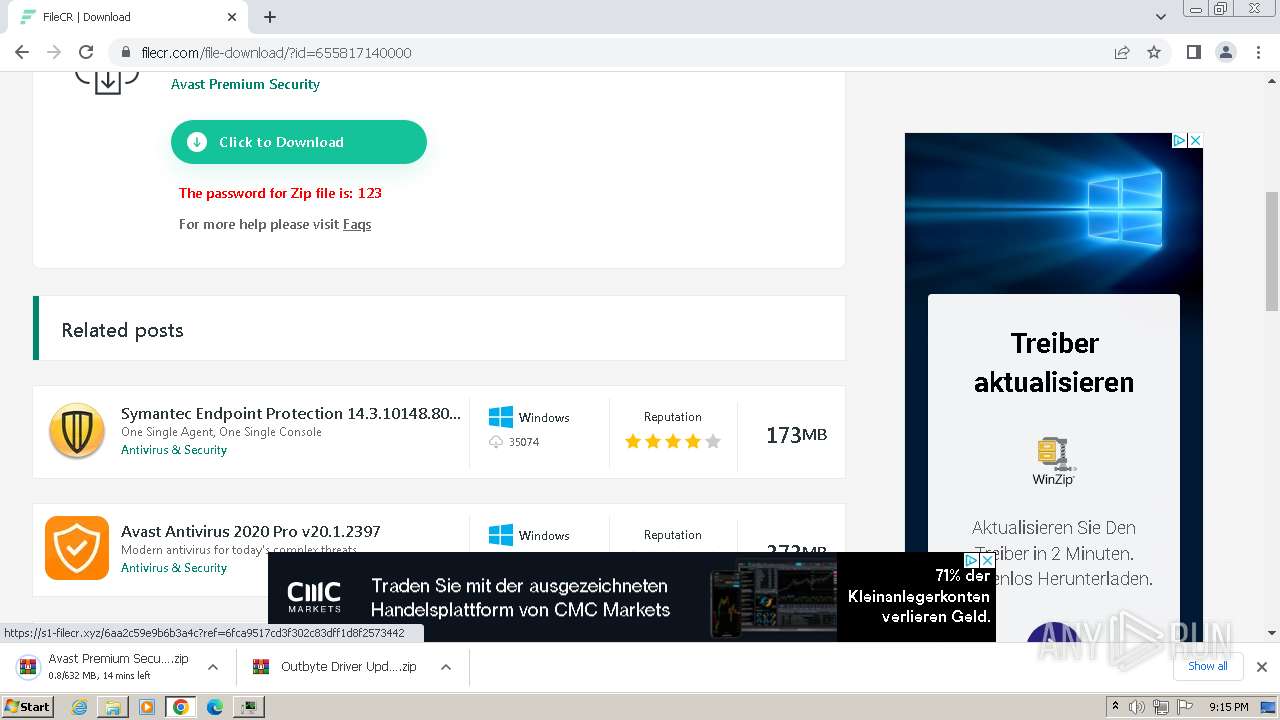
Task: Go forward in browser history
Action: point(54,52)
